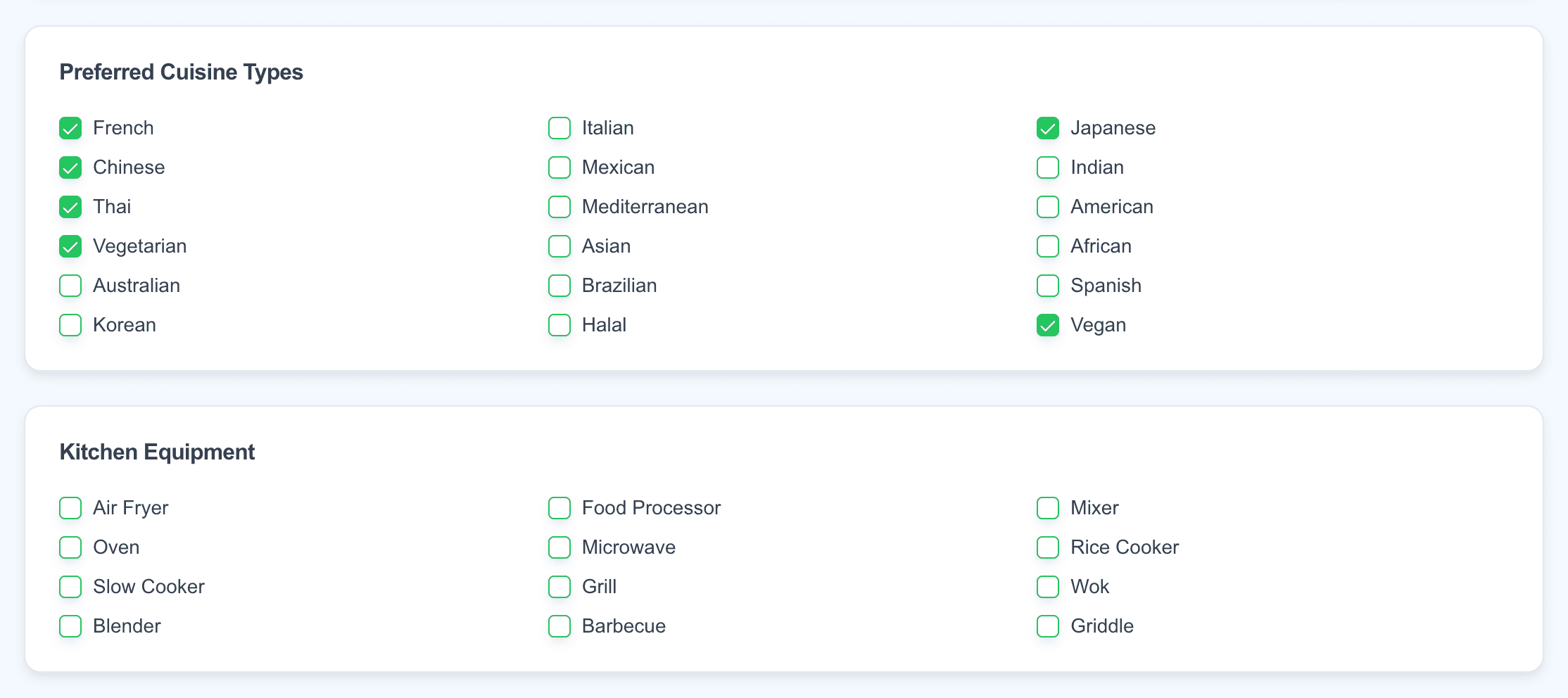Screen dimensions: 1568x698
Task: Tick the Rice Cooker option
Action: [x=1048, y=547]
